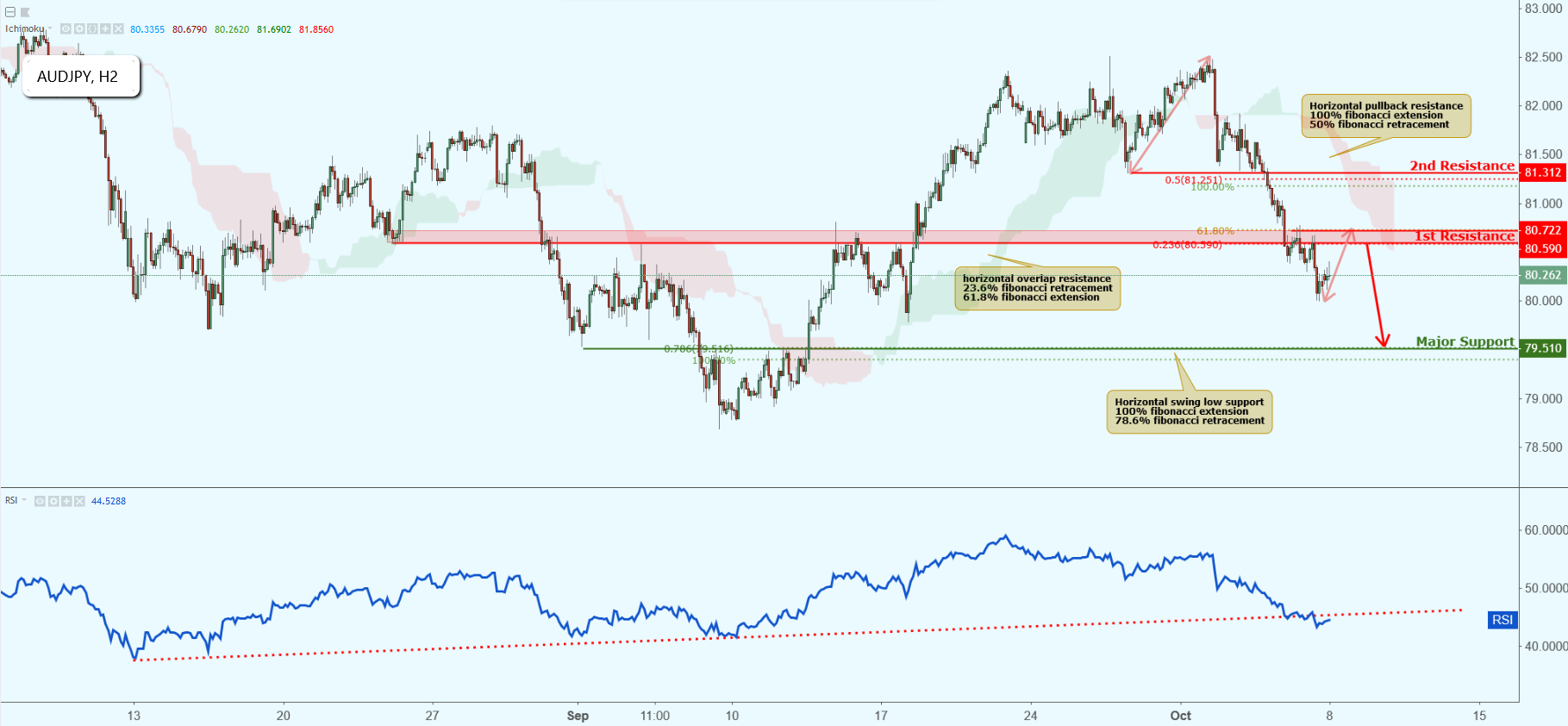
Task: Open the Ichimoku indicator dropdown arrow
Action: (50, 28)
